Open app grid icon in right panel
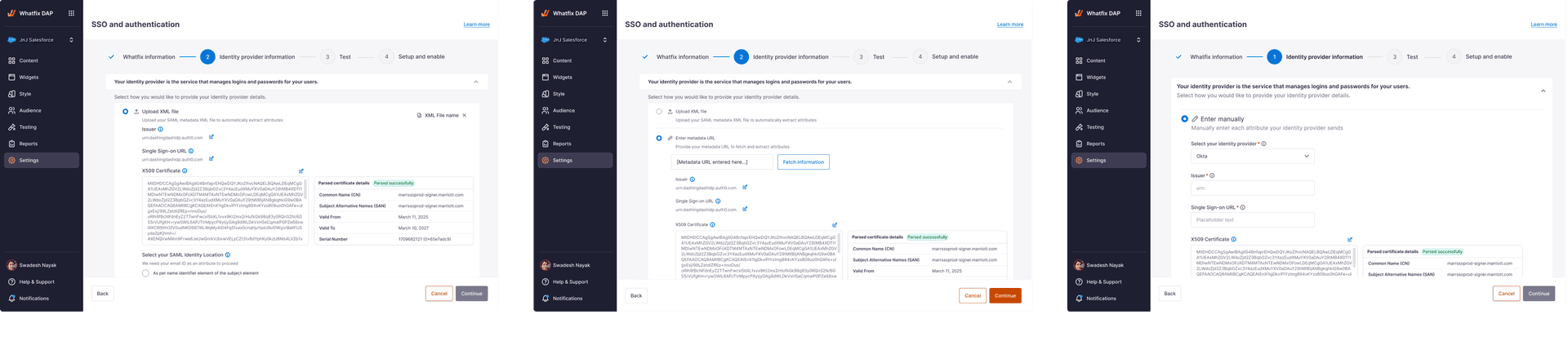 1138,13
